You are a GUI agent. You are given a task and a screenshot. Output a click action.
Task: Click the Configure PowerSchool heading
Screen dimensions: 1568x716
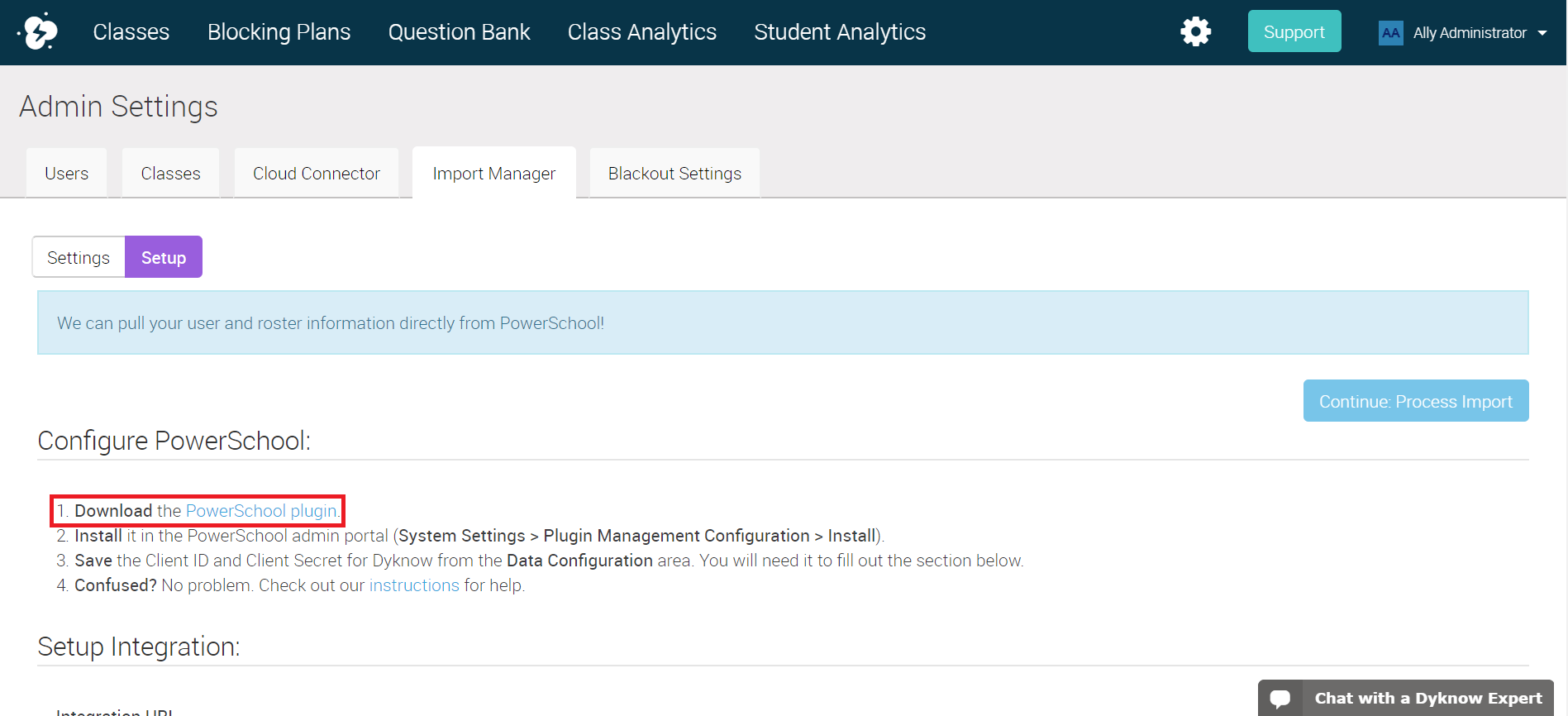click(174, 441)
